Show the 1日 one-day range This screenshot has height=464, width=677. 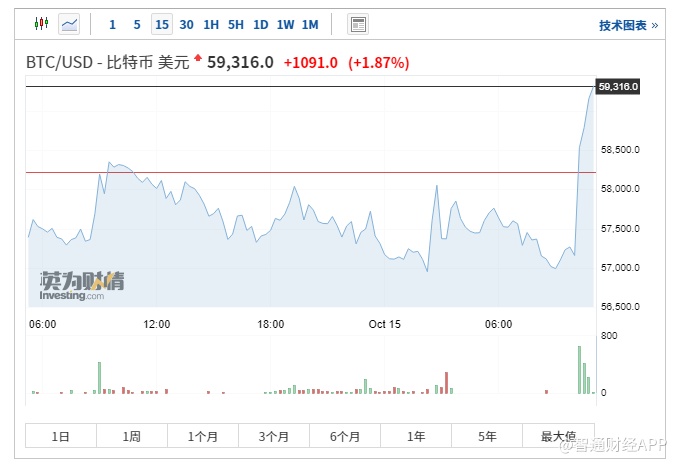(61, 436)
